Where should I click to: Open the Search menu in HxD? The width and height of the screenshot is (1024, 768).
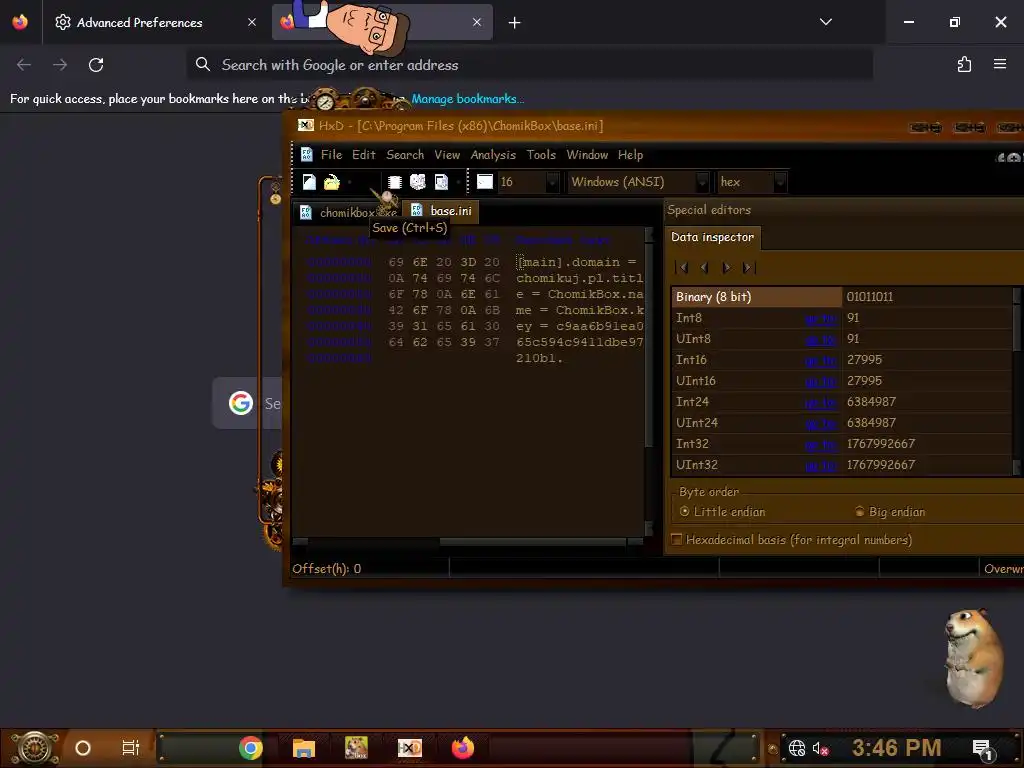point(405,155)
